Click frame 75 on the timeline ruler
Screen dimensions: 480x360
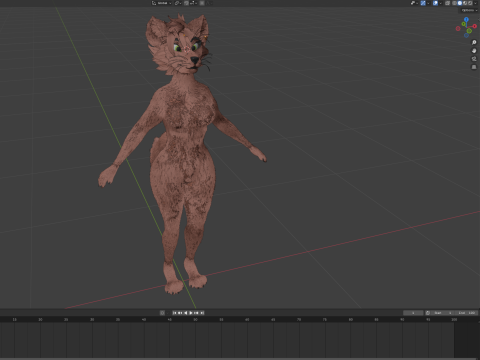pos(325,319)
